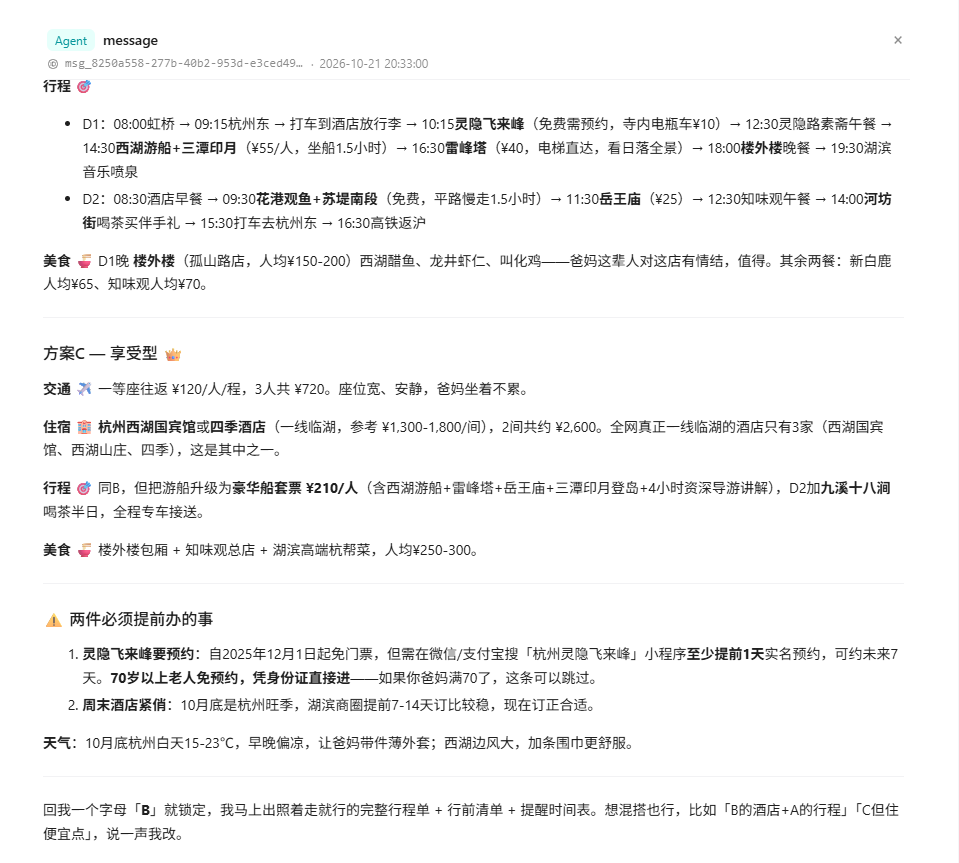
Task: Click bold text 70岁以上老人免预约
Action: (173, 678)
